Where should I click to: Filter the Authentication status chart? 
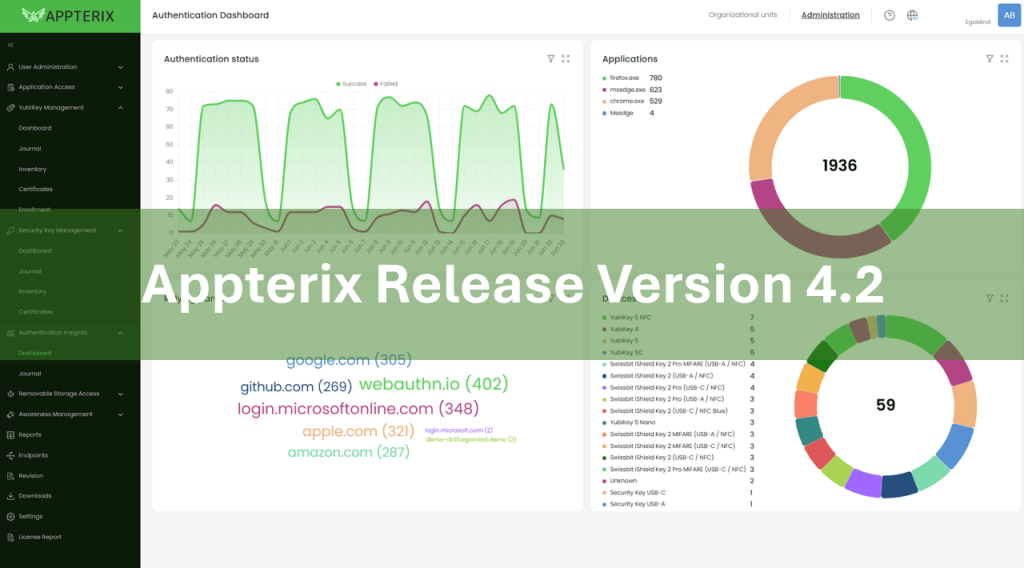(x=551, y=59)
